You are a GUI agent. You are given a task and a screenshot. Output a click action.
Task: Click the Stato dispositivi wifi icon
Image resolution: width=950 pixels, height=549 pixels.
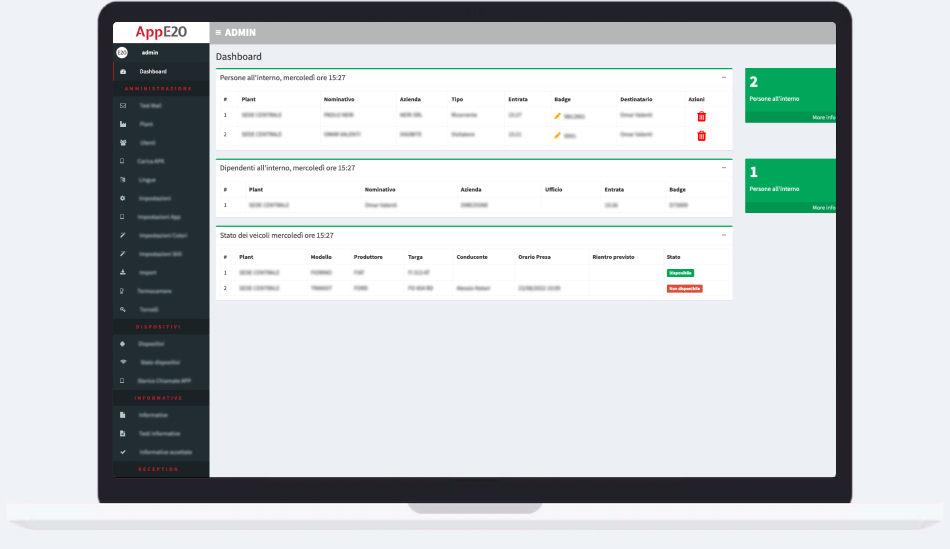[123, 362]
